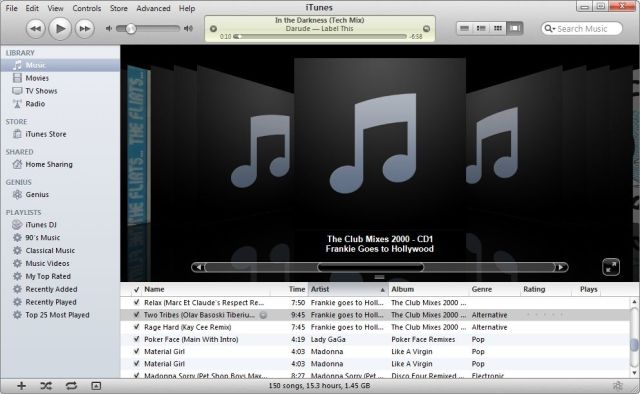Open the Controls menu
Viewport: 640px width, 394px height.
(87, 8)
